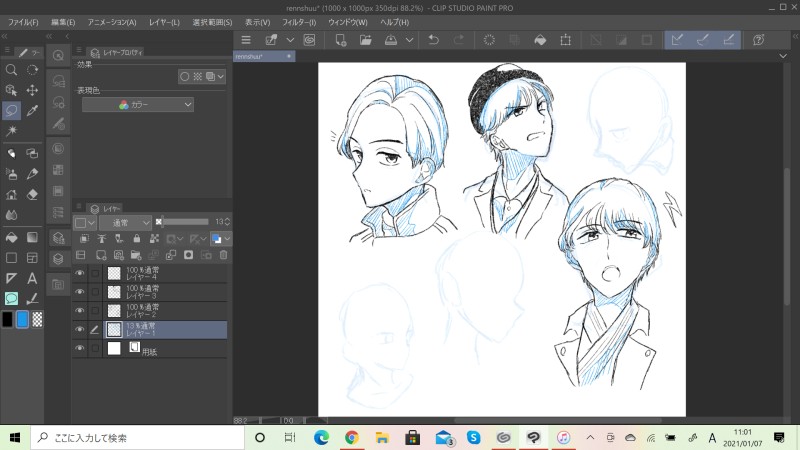
Task: Click Save icon in command bar
Action: pos(391,40)
